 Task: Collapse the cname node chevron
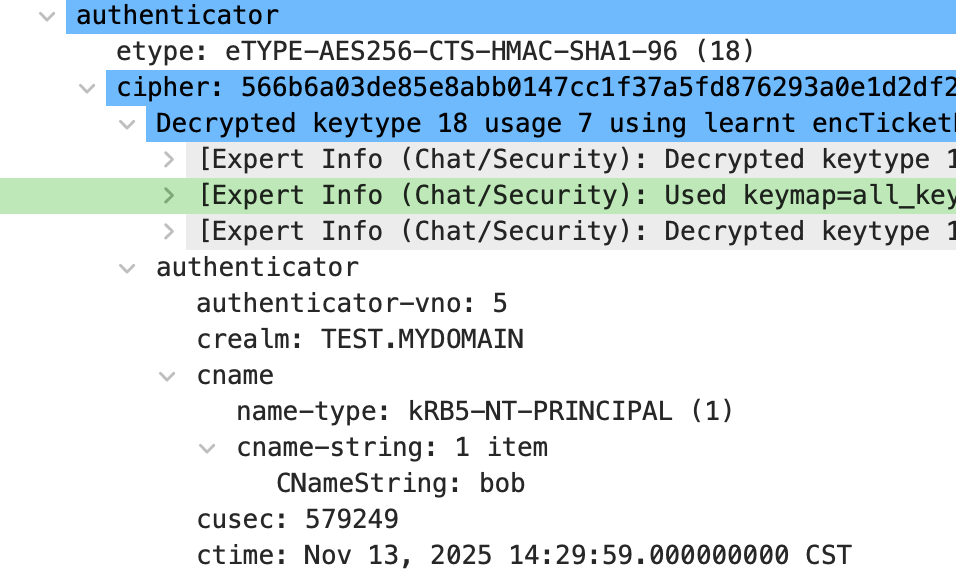[167, 376]
